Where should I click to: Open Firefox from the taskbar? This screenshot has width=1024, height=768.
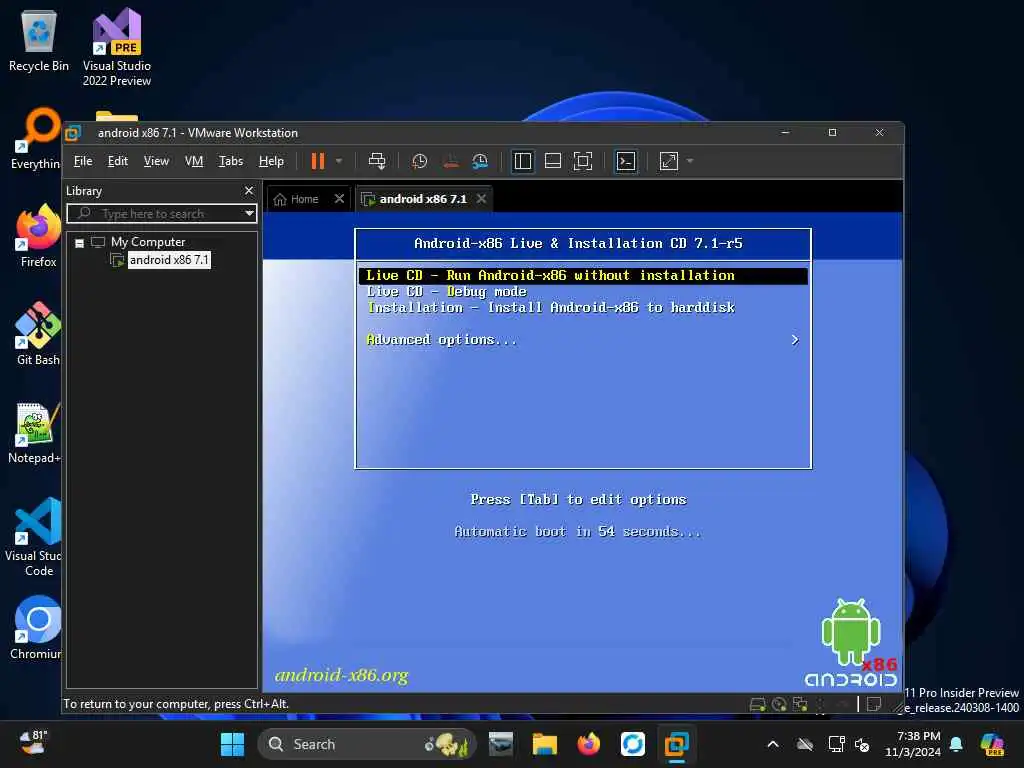pyautogui.click(x=588, y=744)
